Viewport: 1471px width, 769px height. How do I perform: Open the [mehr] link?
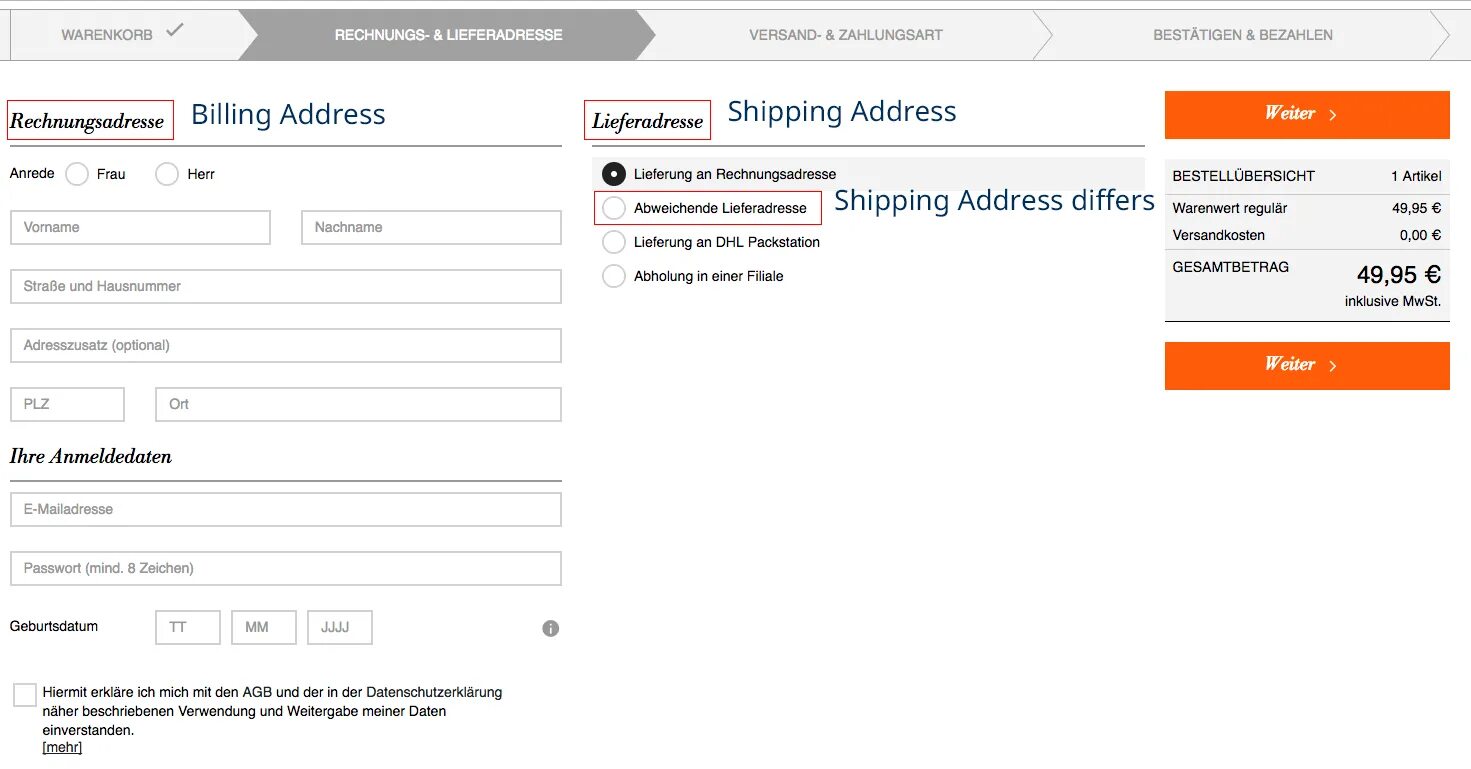(x=62, y=747)
